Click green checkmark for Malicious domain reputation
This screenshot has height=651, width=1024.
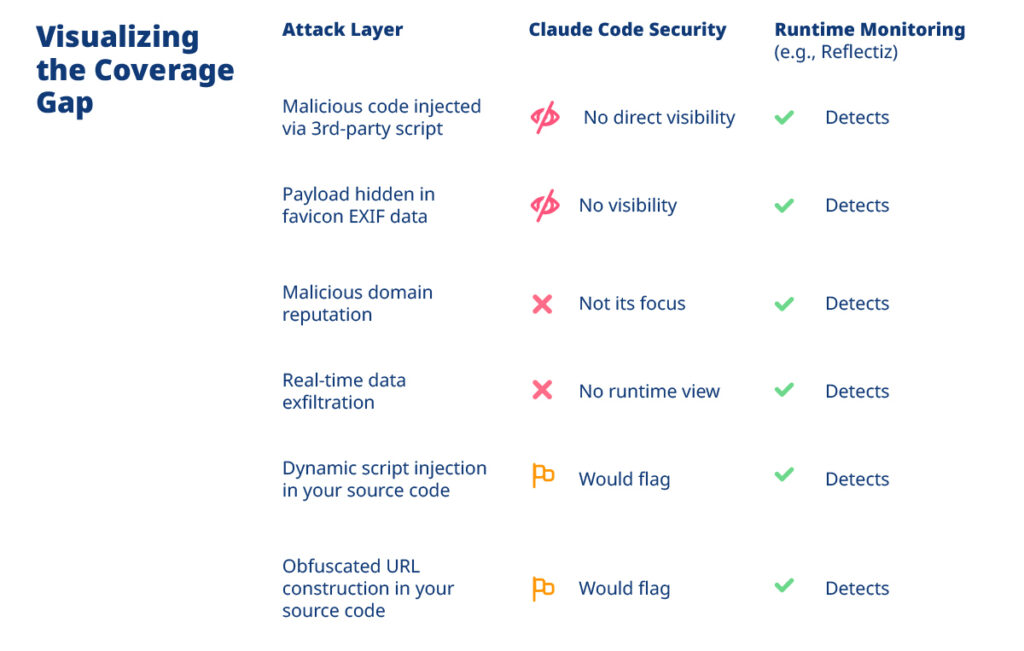[784, 304]
